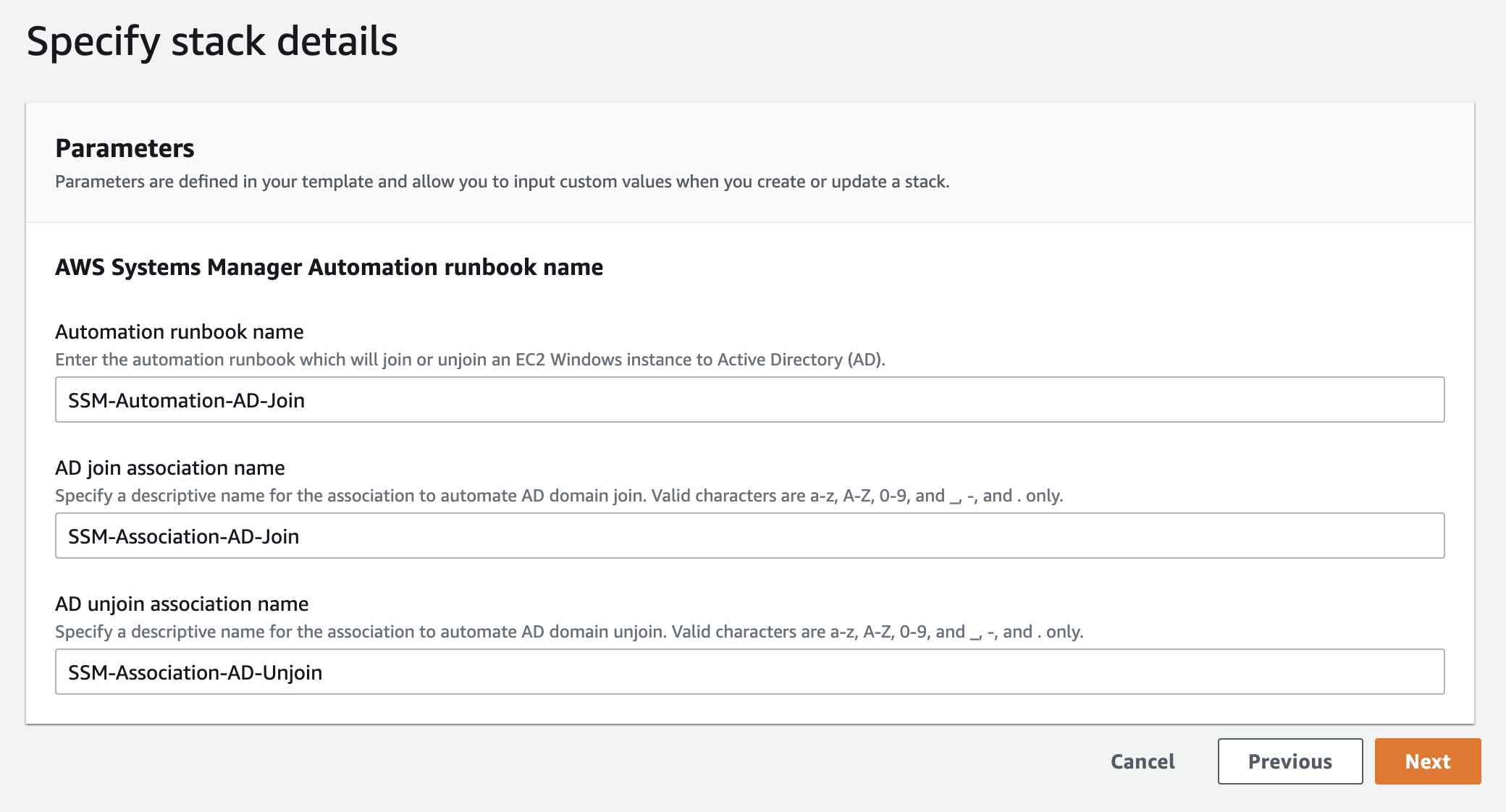Screen dimensions: 1506x812
Task: Click the AD domain unjoin hint text
Action: click(568, 632)
